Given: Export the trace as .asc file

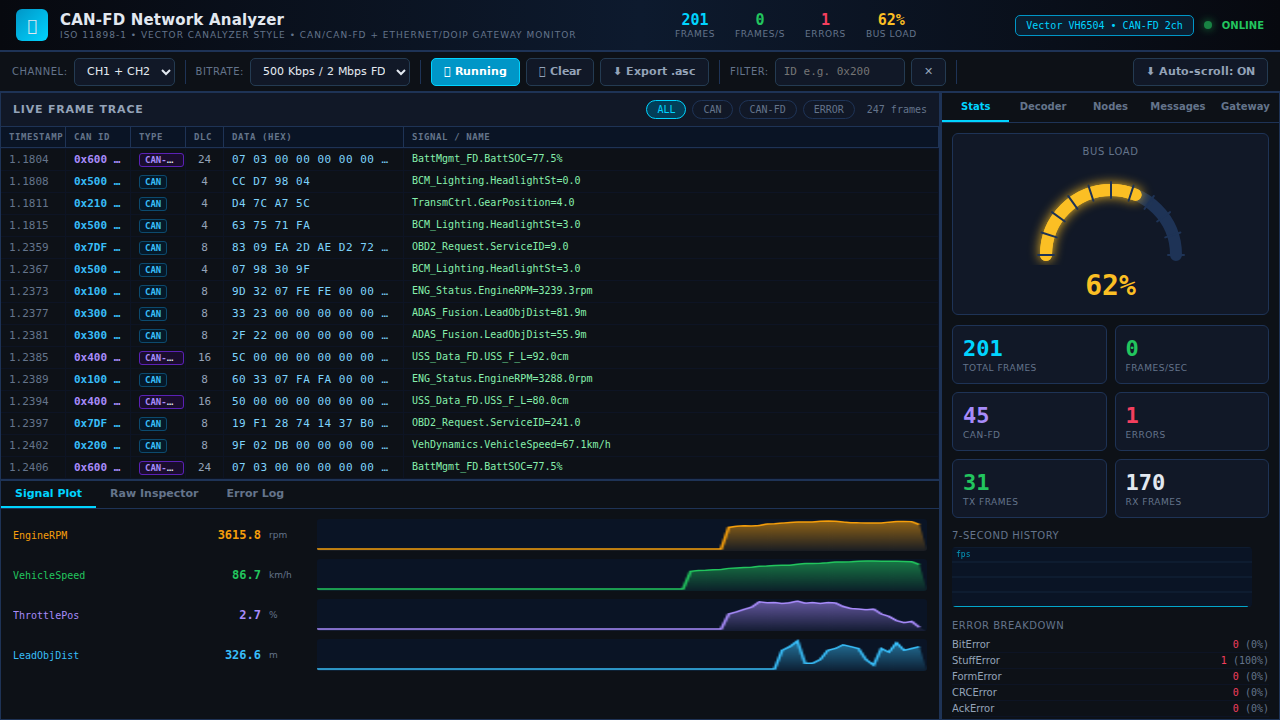Looking at the screenshot, I should tap(654, 72).
